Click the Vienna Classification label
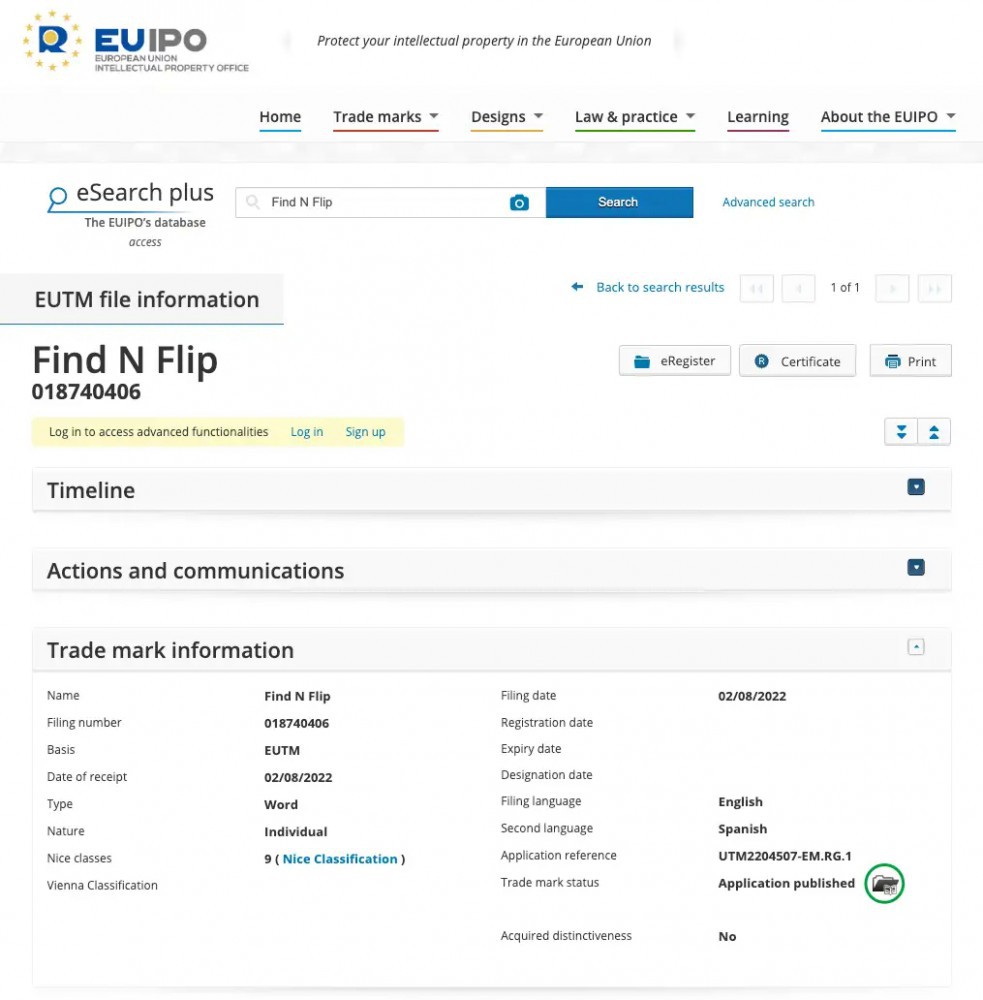Viewport: 983px width, 1000px height. (x=102, y=885)
